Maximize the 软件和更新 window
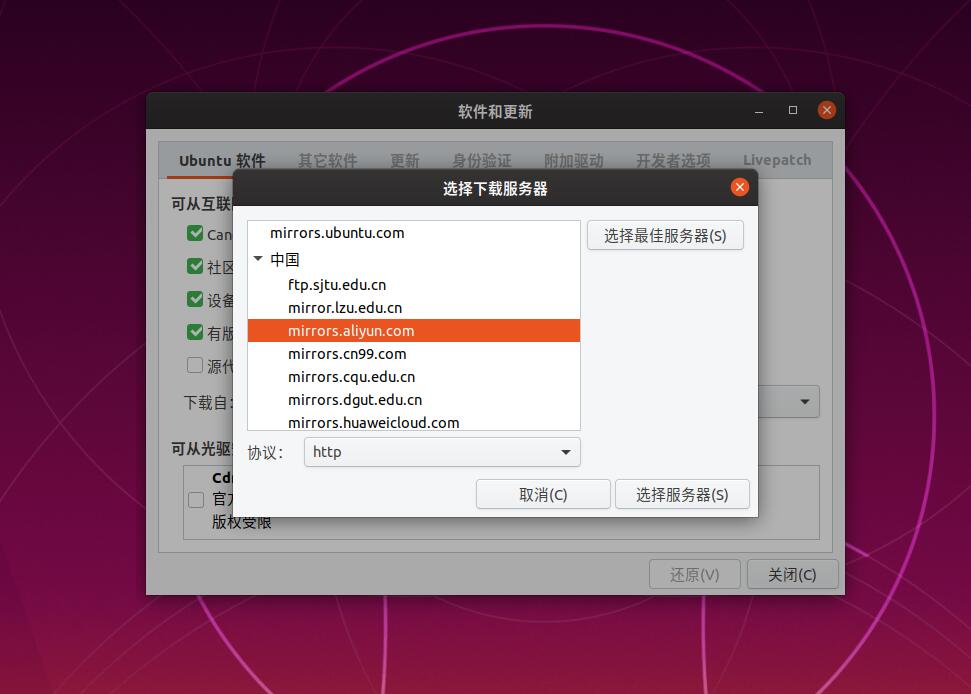Image resolution: width=971 pixels, height=694 pixels. pyautogui.click(x=793, y=110)
